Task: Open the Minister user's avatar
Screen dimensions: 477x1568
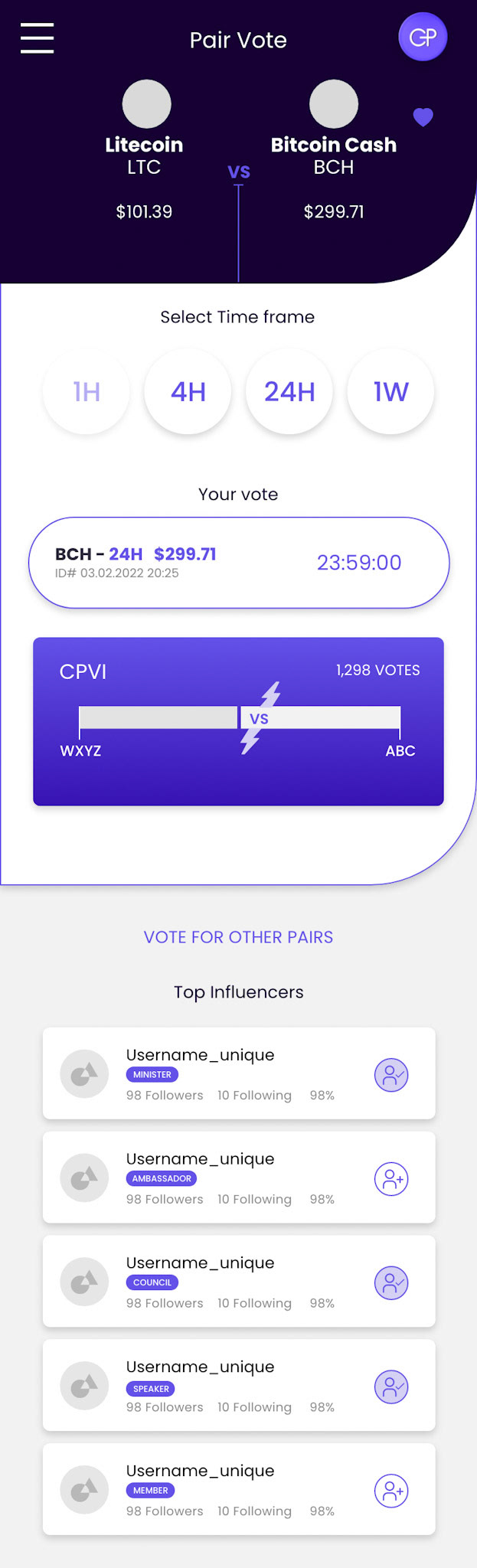Action: point(84,1074)
